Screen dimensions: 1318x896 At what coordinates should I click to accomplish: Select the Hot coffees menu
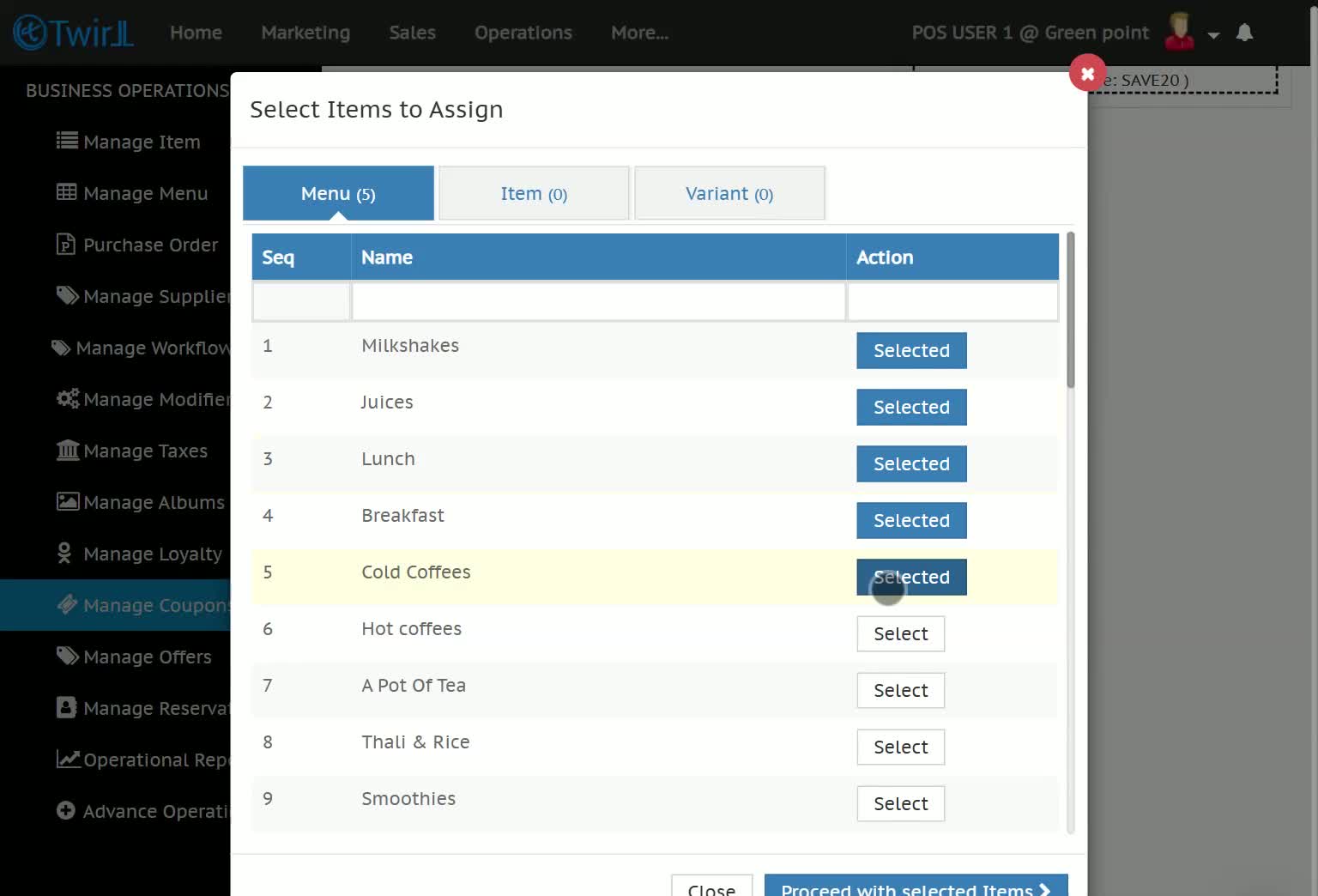[x=900, y=633]
